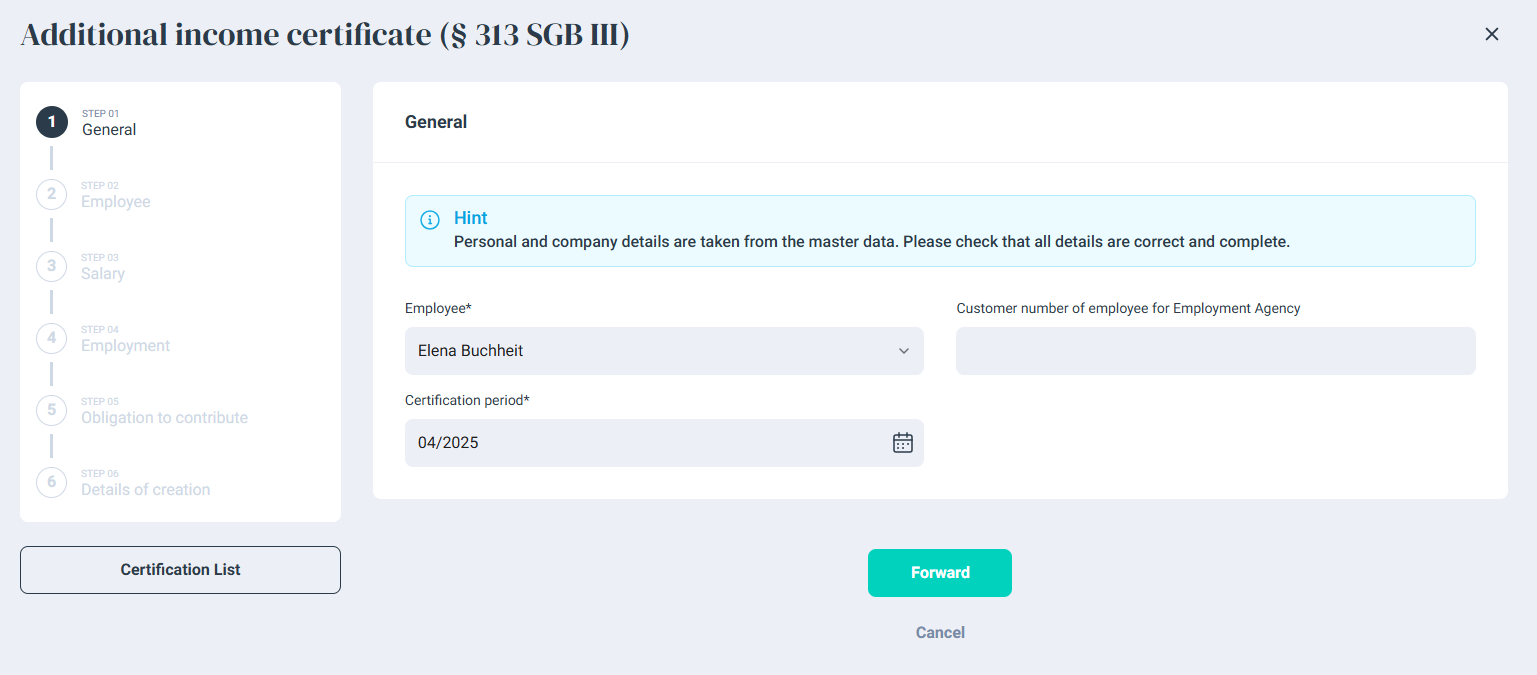The height and width of the screenshot is (675, 1537).
Task: Click the step 4 number circle
Action: pyautogui.click(x=52, y=338)
